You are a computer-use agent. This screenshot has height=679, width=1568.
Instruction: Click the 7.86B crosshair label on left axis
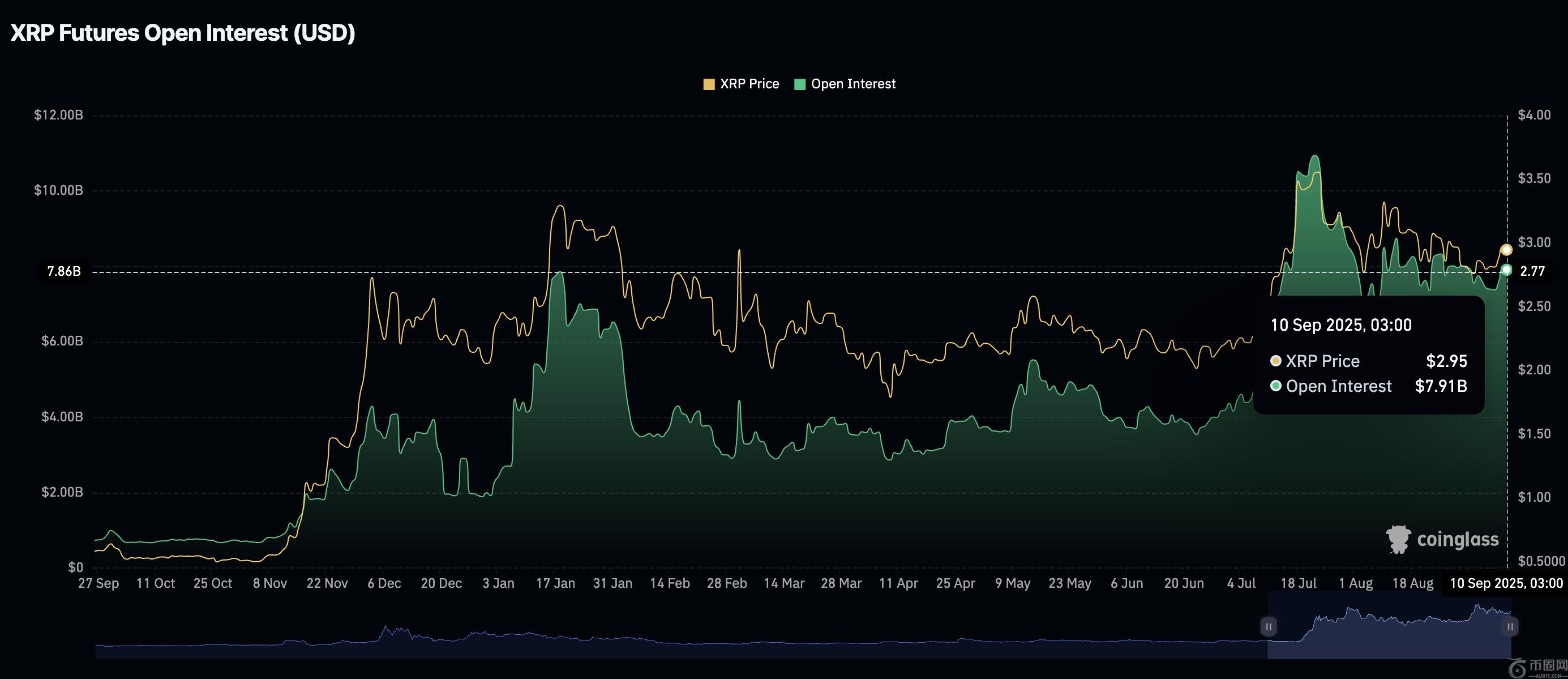click(64, 271)
